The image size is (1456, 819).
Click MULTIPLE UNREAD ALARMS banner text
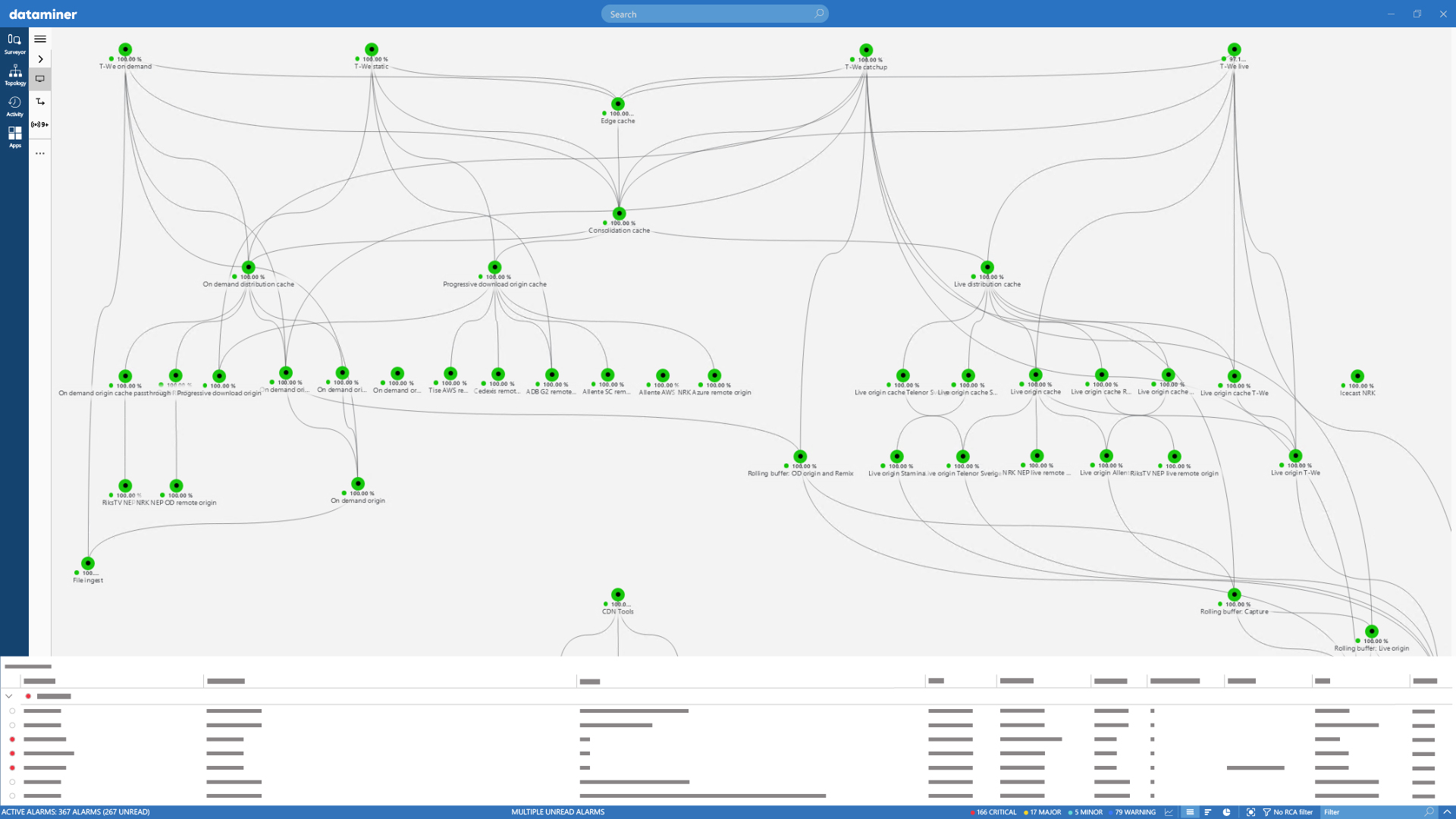[558, 812]
